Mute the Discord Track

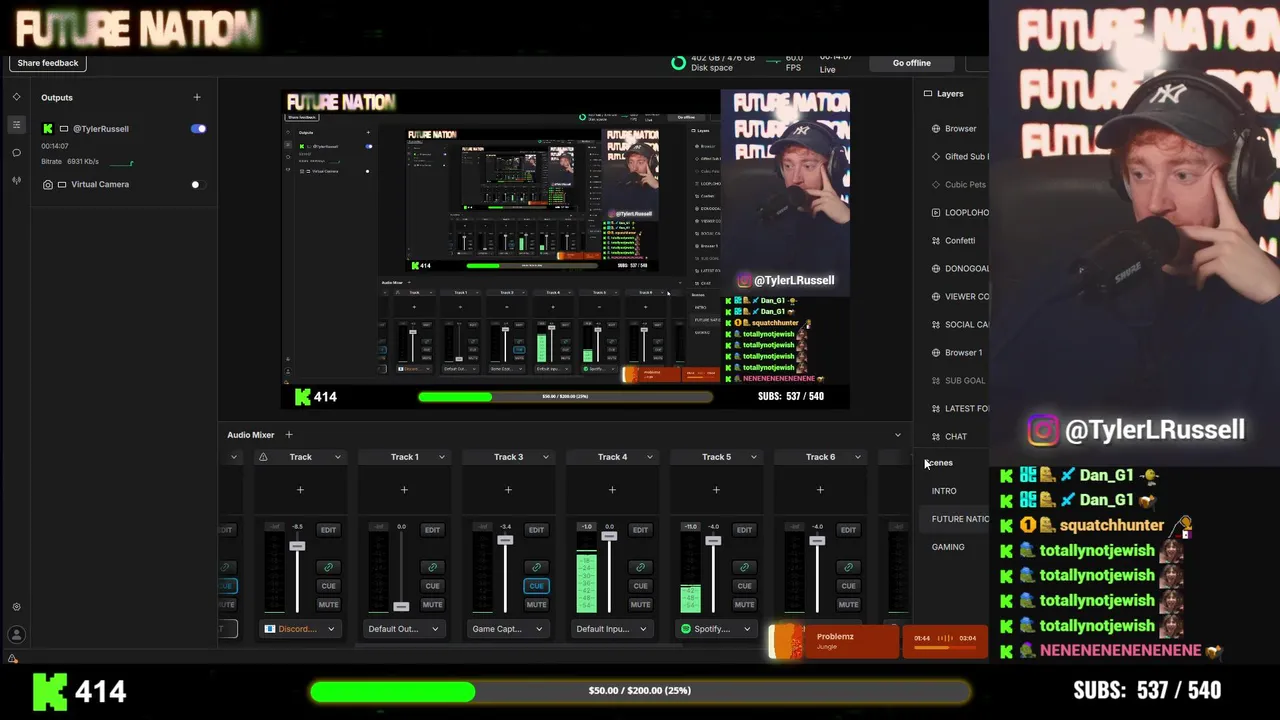pos(328,604)
